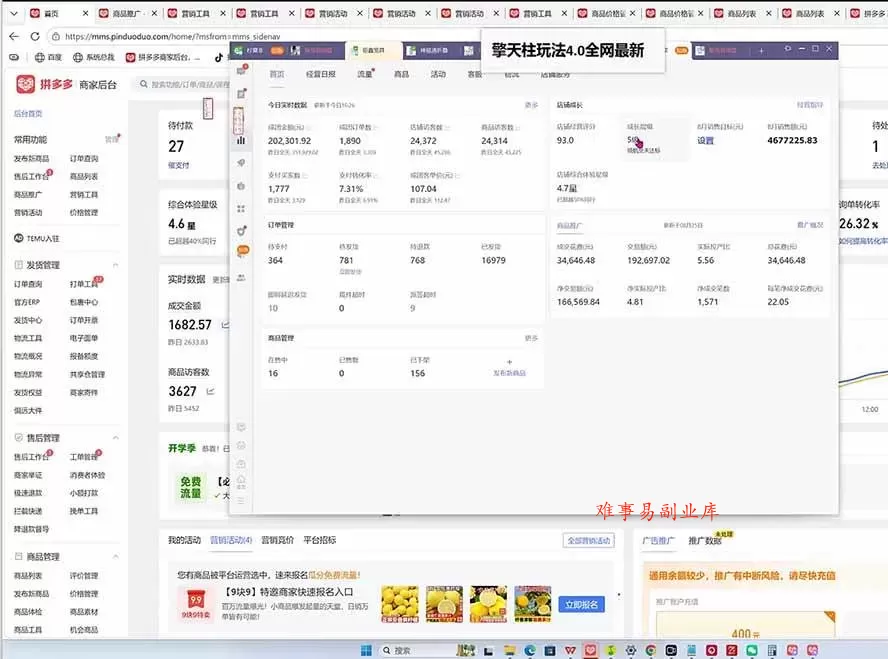Open the message icon in the overlay sidebar
This screenshot has height=659, width=888.
coord(241,71)
